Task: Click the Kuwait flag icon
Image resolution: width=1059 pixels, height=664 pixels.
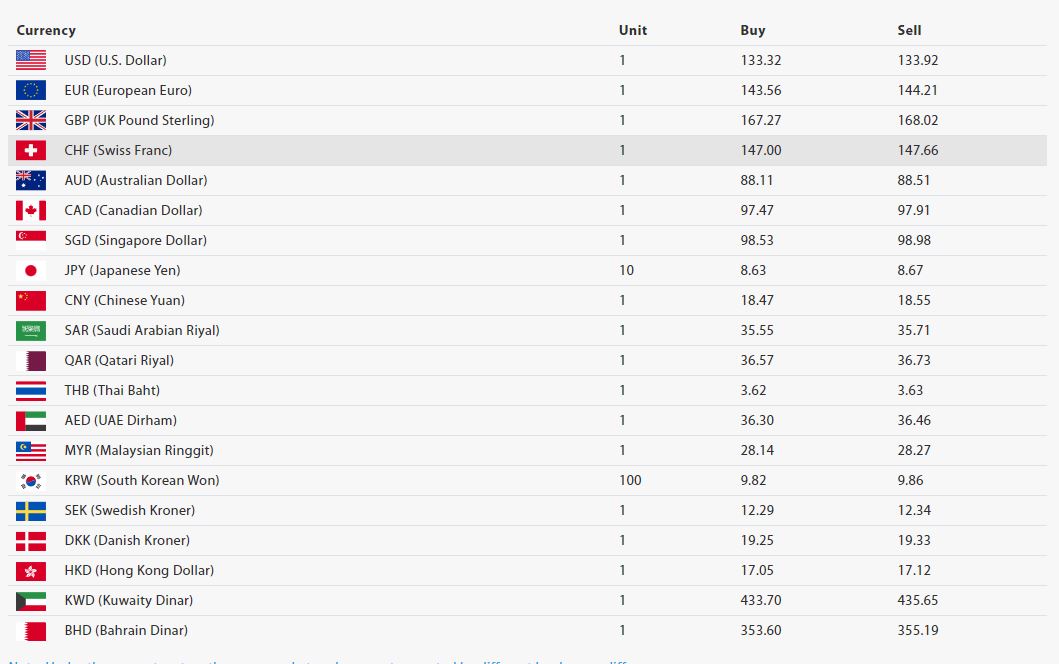Action: [x=31, y=600]
